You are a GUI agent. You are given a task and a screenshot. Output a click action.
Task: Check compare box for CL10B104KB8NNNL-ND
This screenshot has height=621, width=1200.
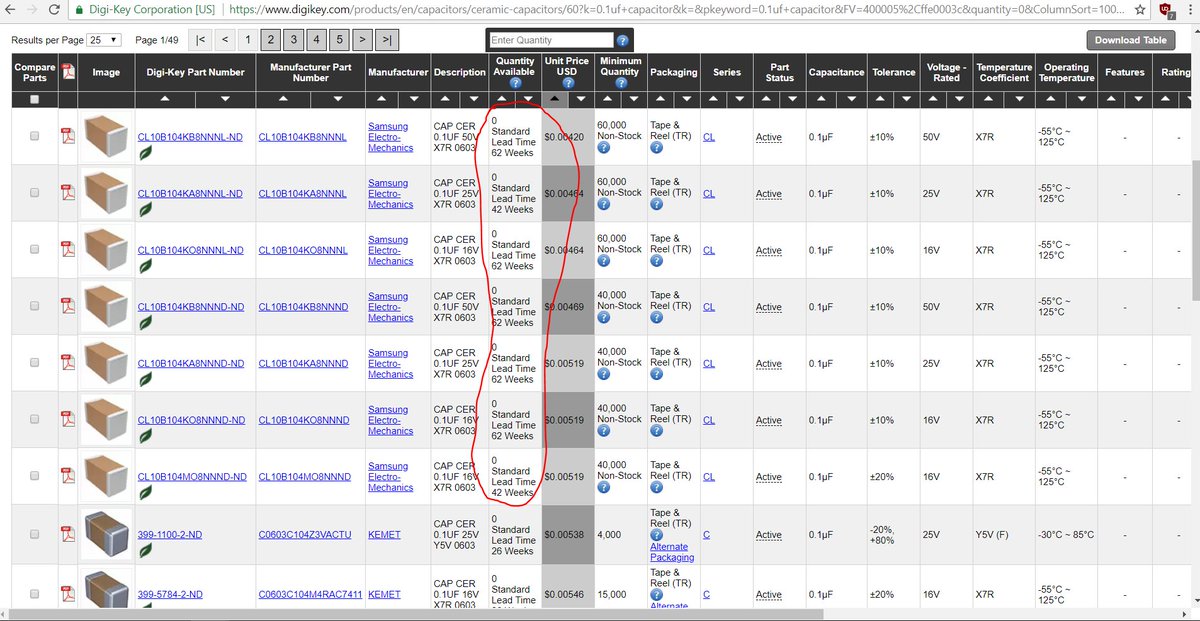click(x=35, y=136)
